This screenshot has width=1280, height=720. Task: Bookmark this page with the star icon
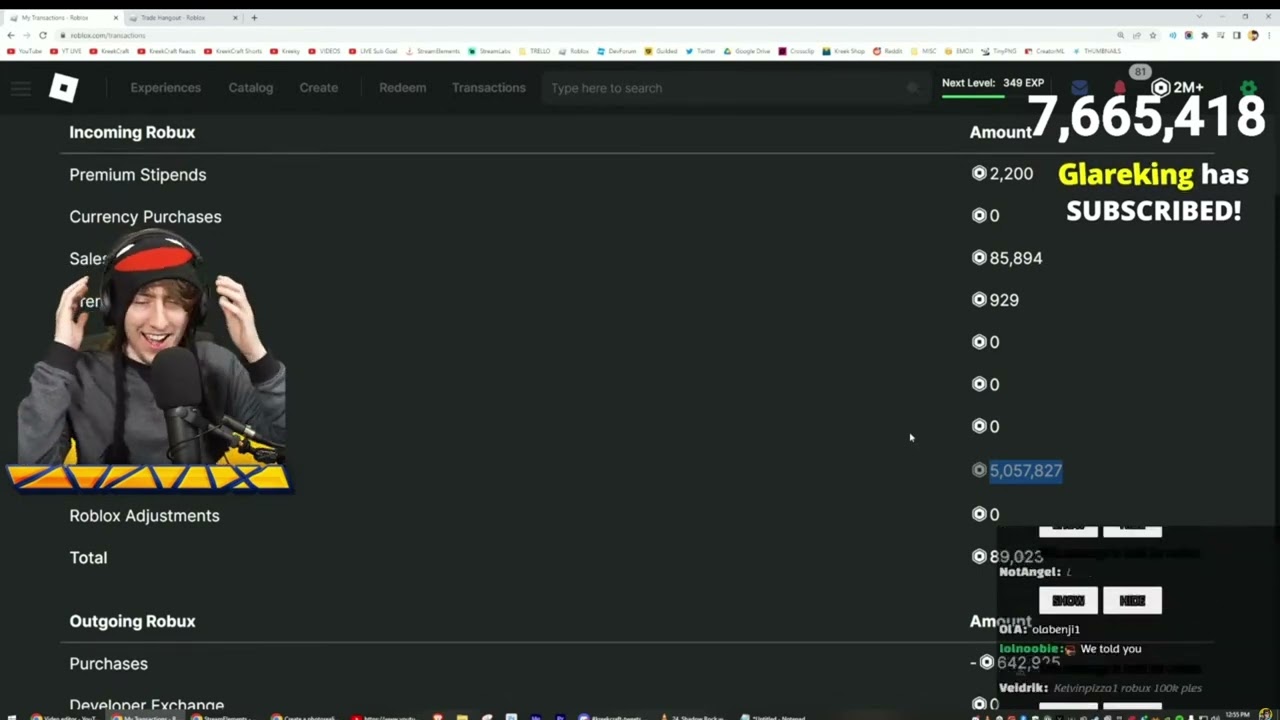point(1153,35)
